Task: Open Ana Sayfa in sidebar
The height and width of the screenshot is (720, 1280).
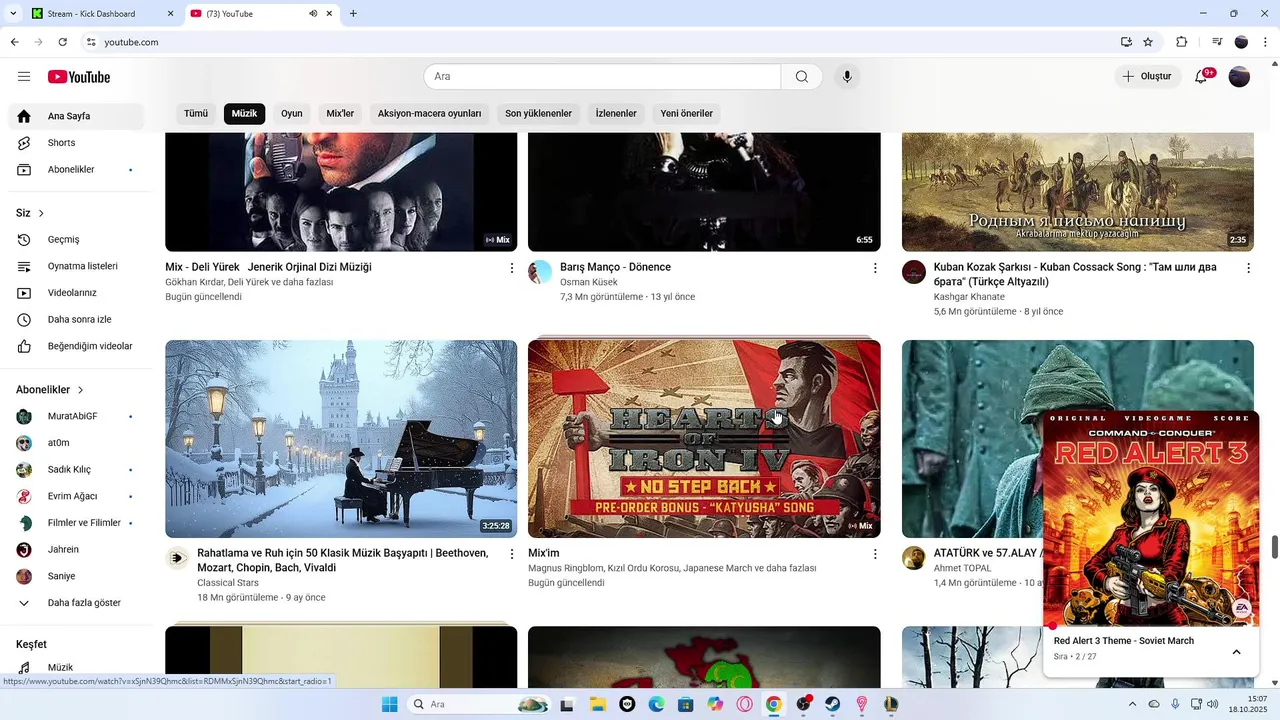Action: pos(76,116)
